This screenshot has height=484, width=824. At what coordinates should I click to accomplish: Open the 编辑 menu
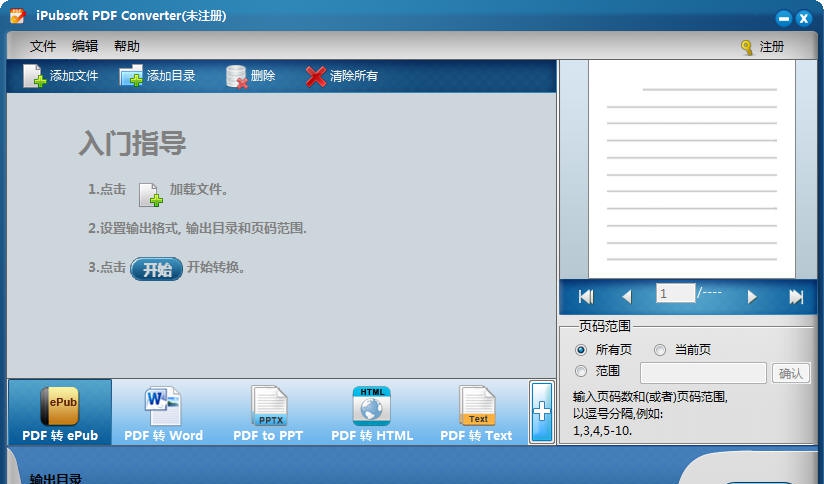click(85, 46)
